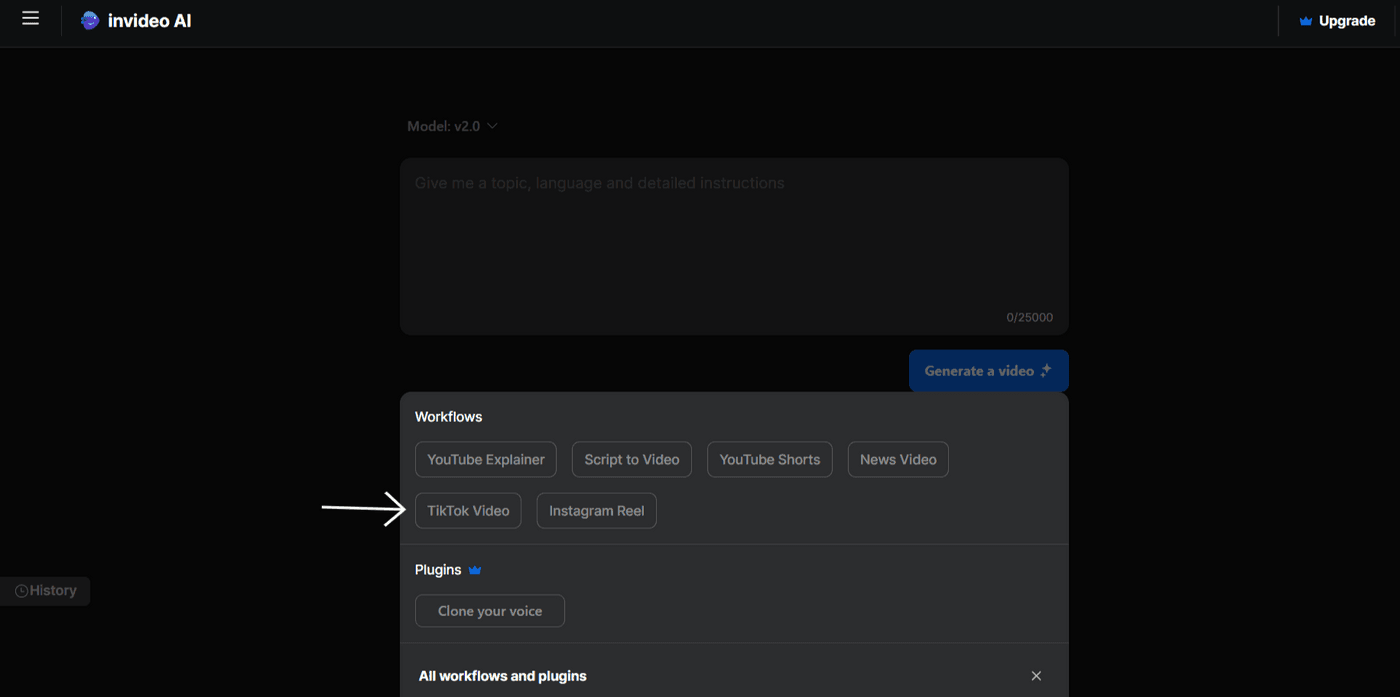Viewport: 1400px width, 697px height.
Task: Click Upgrade in the top bar
Action: [x=1345, y=20]
